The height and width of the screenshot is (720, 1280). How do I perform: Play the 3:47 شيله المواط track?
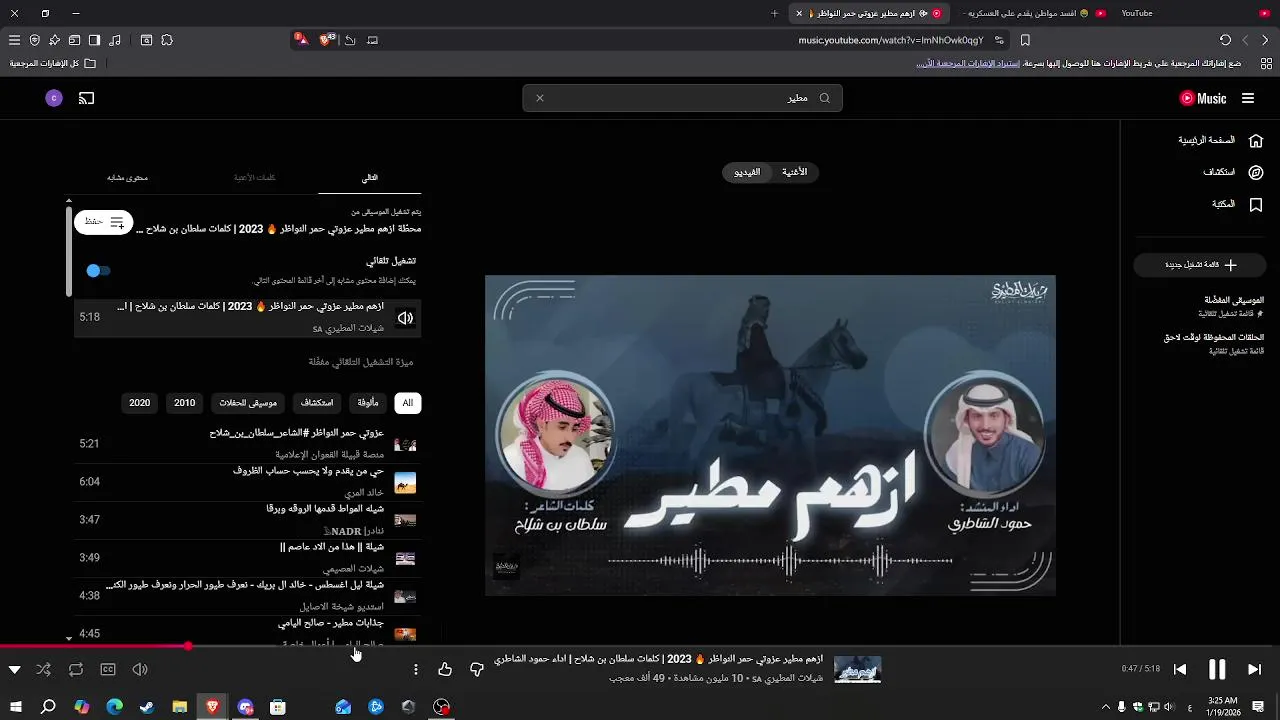pyautogui.click(x=248, y=520)
